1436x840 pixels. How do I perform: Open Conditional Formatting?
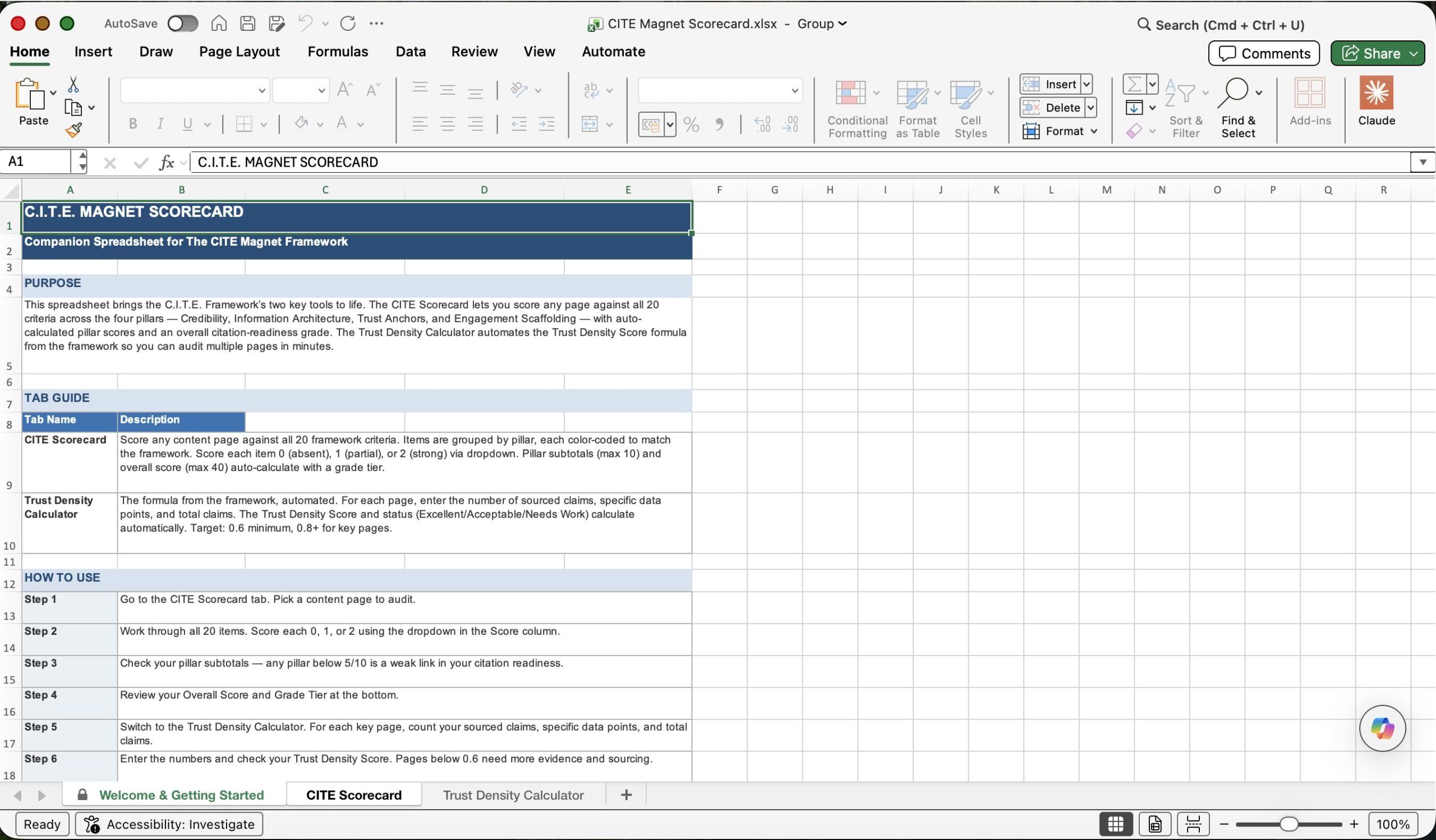[x=857, y=109]
